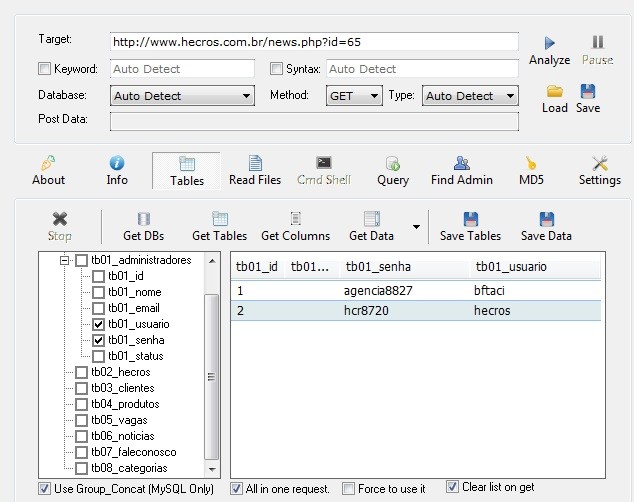Click the Save Tables icon
The width and height of the screenshot is (634, 502).
pyautogui.click(x=471, y=219)
